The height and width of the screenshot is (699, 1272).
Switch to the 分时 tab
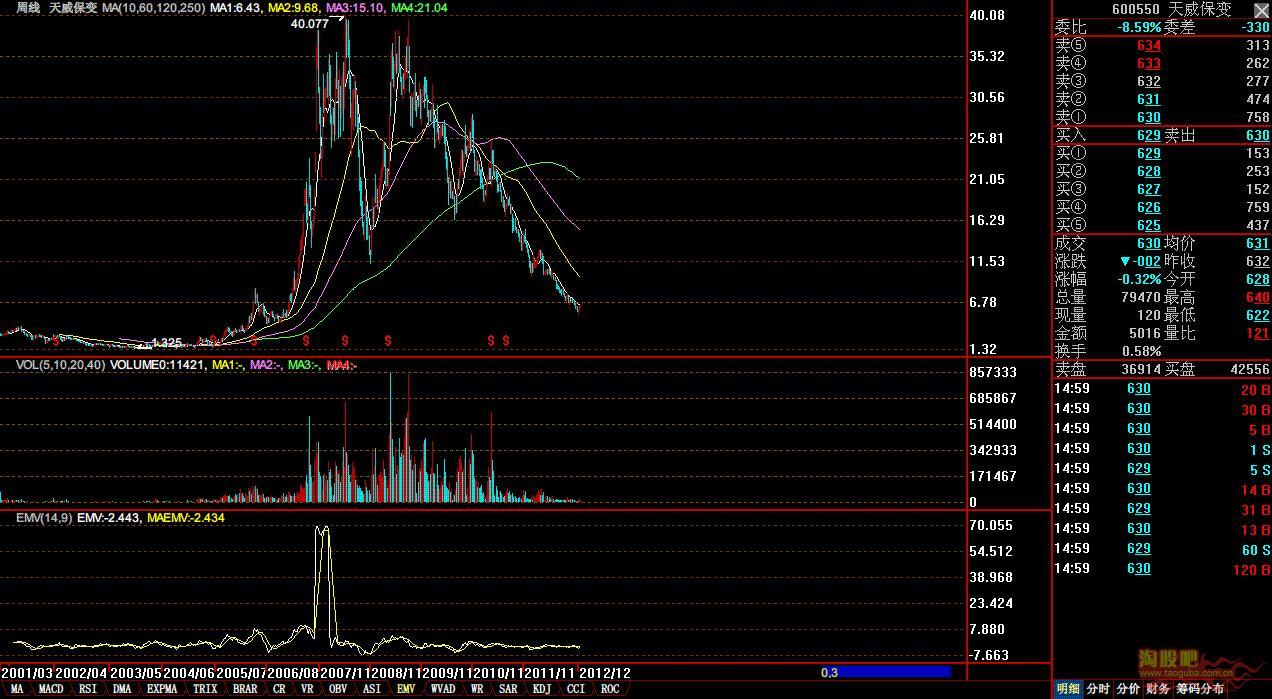(x=1098, y=689)
